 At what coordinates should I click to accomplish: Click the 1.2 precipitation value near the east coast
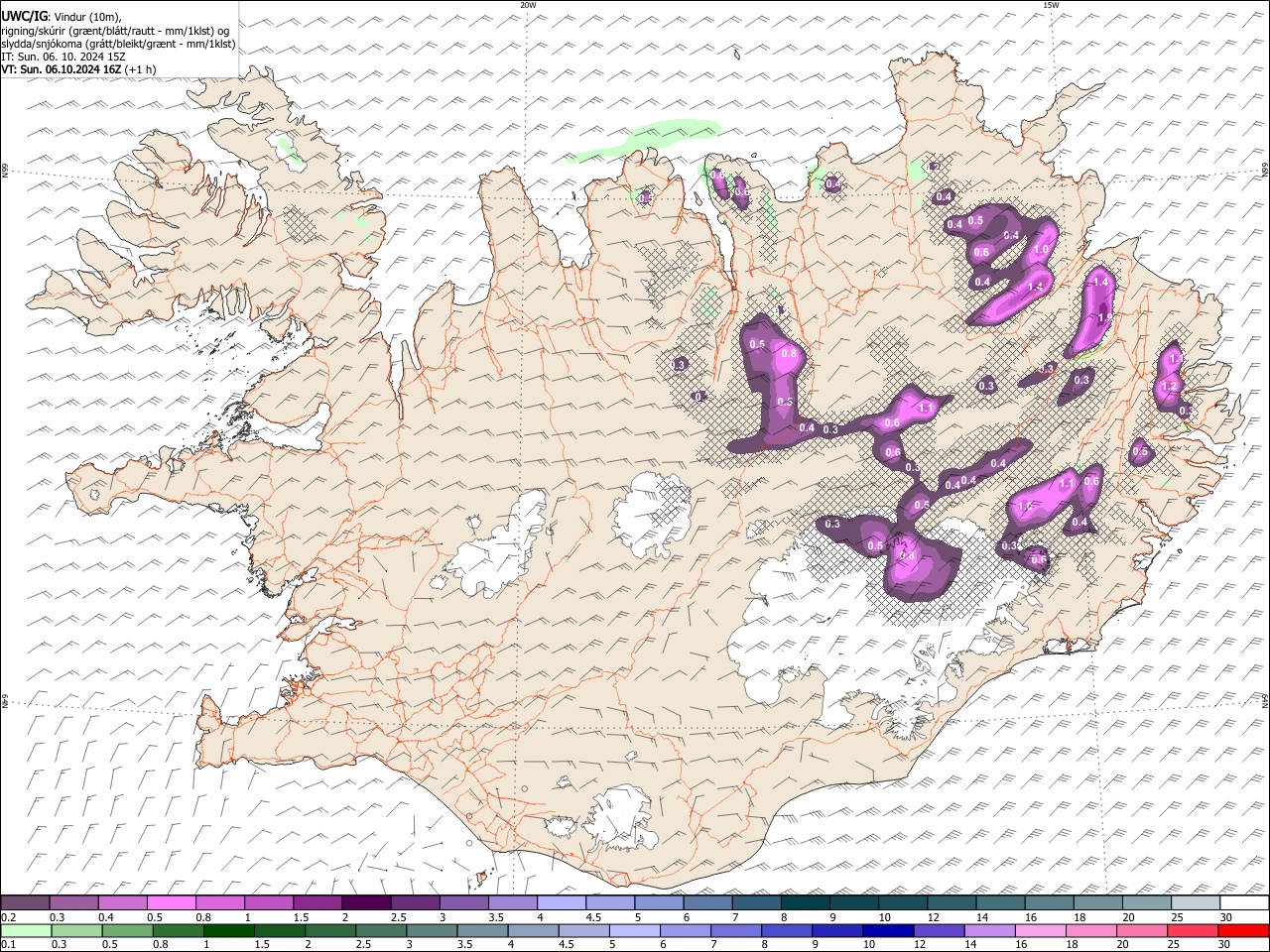click(1169, 387)
